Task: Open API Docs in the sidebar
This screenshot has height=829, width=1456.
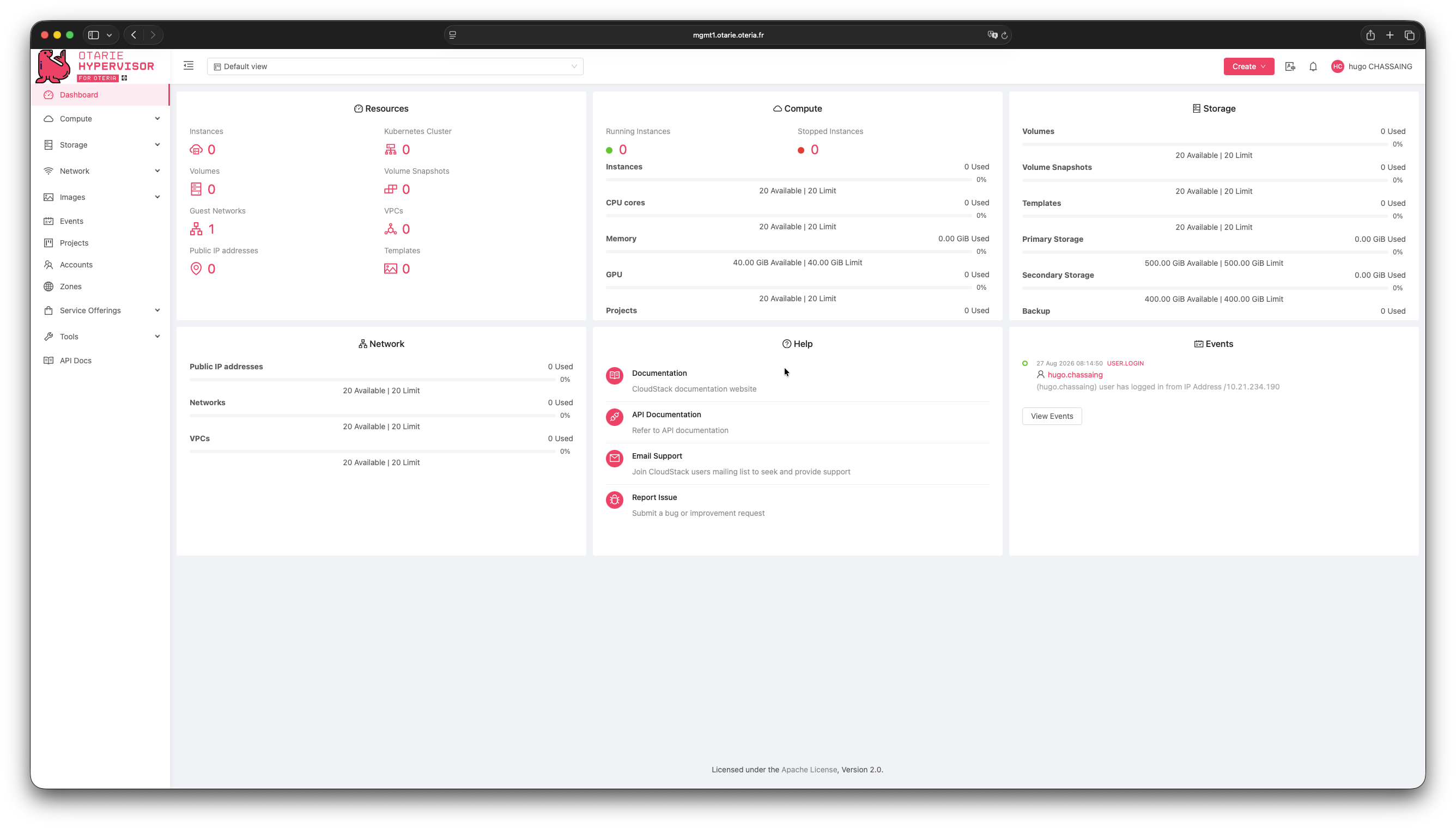Action: click(x=101, y=361)
